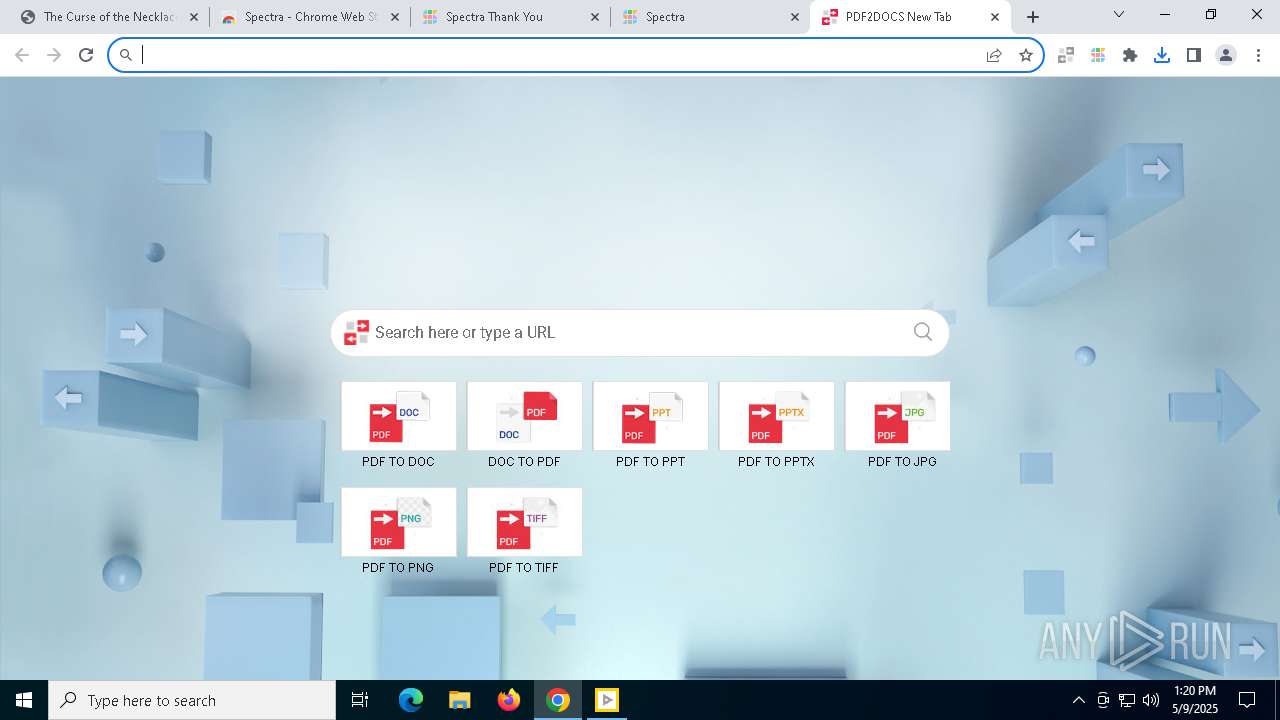
Task: Click the 'PDF TO JPG' label text
Action: 902,462
